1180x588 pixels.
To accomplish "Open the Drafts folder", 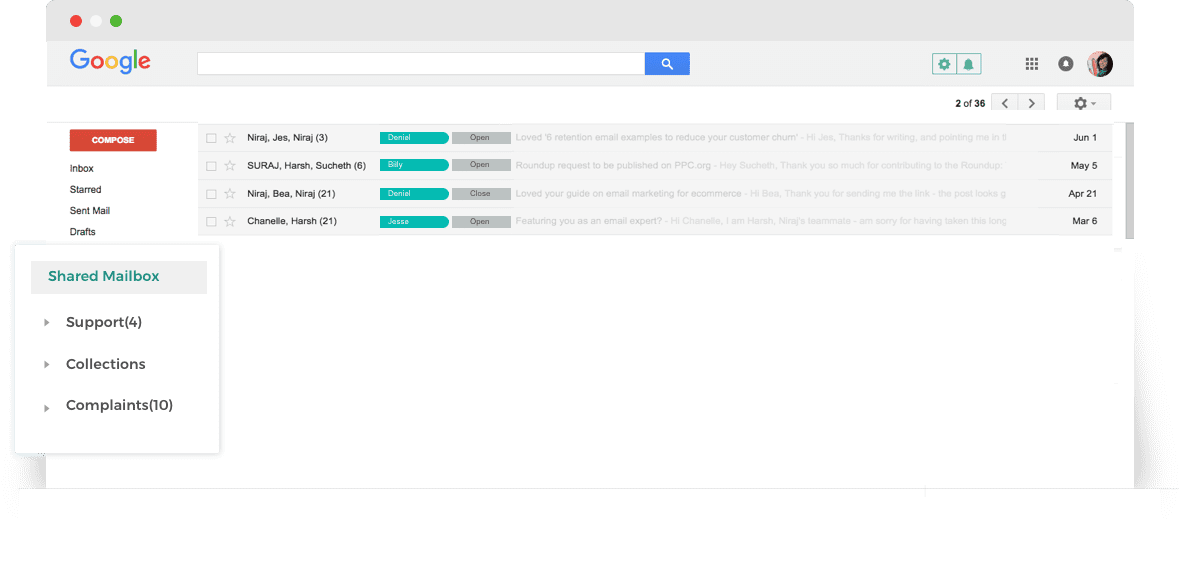I will (83, 232).
